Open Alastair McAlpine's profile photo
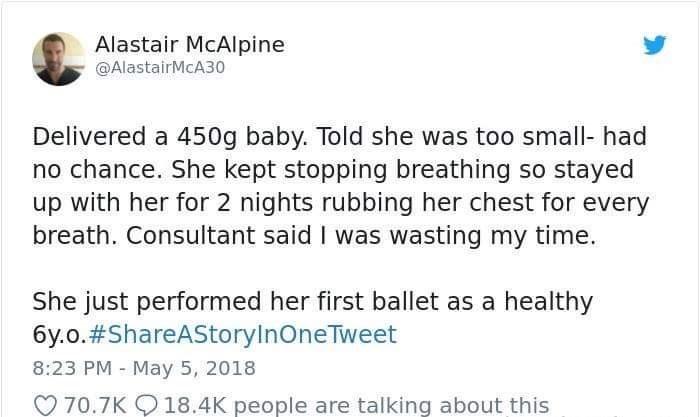This screenshot has width=700, height=417. click(x=58, y=57)
